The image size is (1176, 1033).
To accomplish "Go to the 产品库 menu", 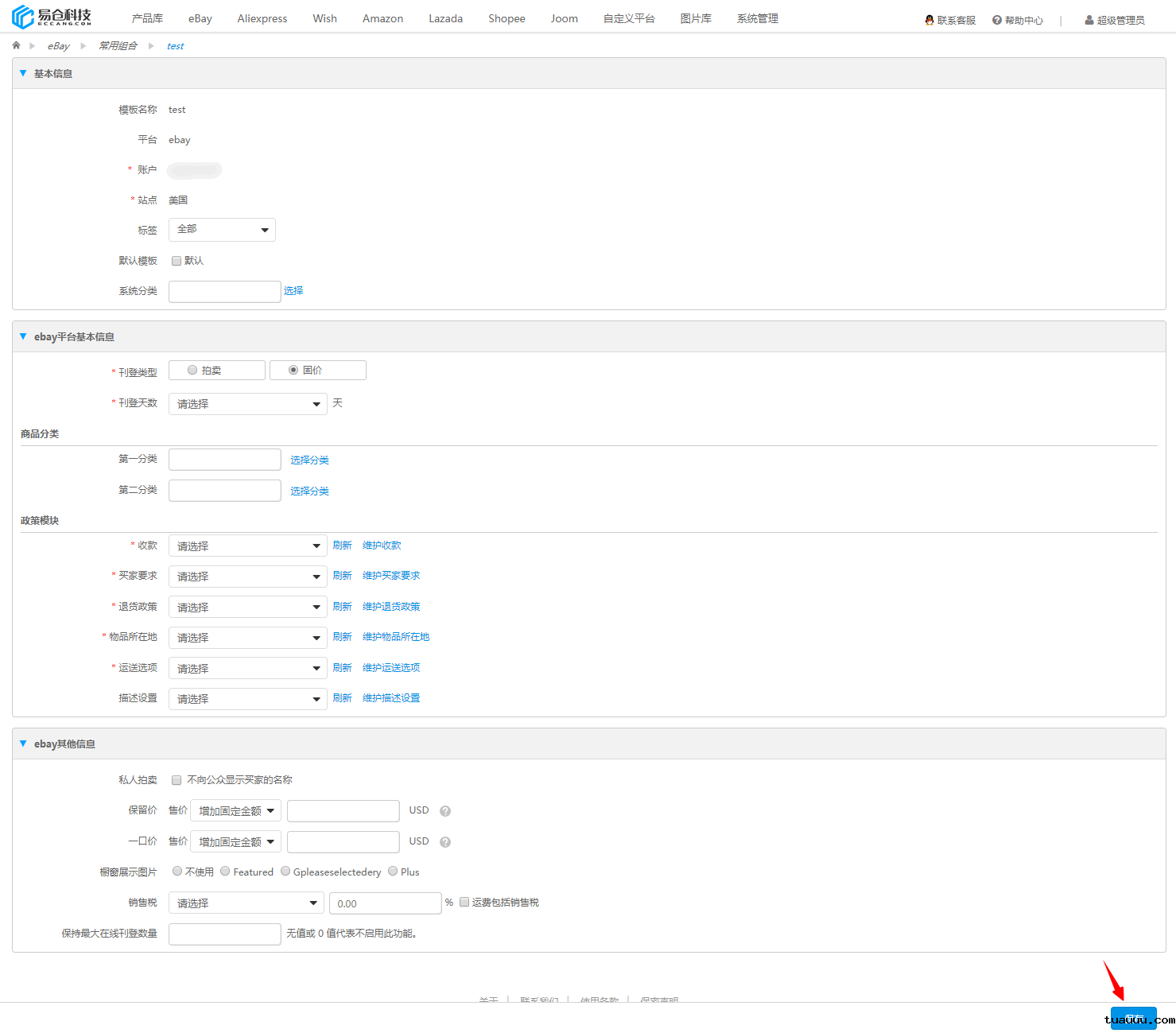I will 147,18.
